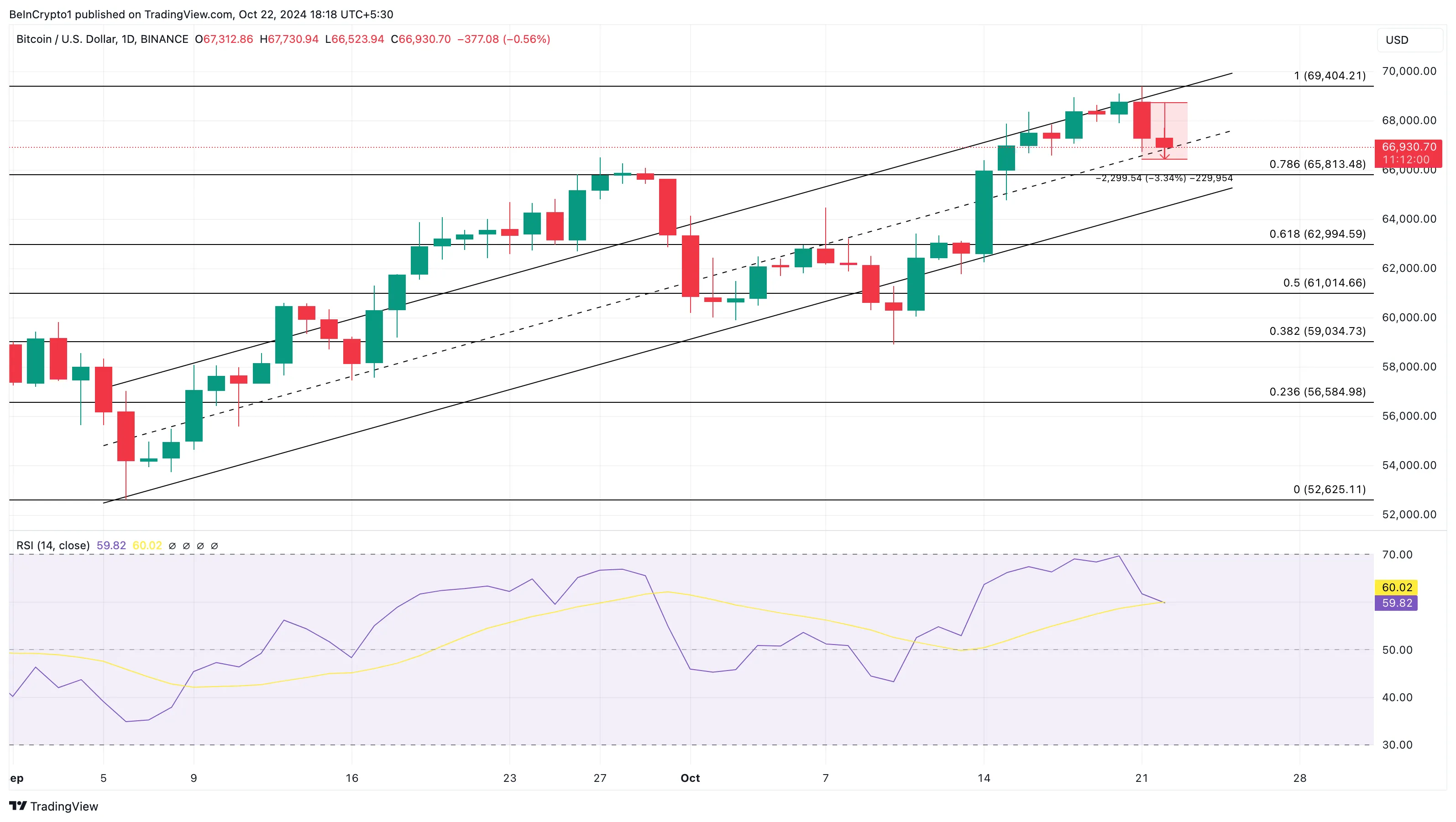This screenshot has height=822, width=1456.
Task: Click the purple RSI 59.82 legend value
Action: tap(111, 546)
